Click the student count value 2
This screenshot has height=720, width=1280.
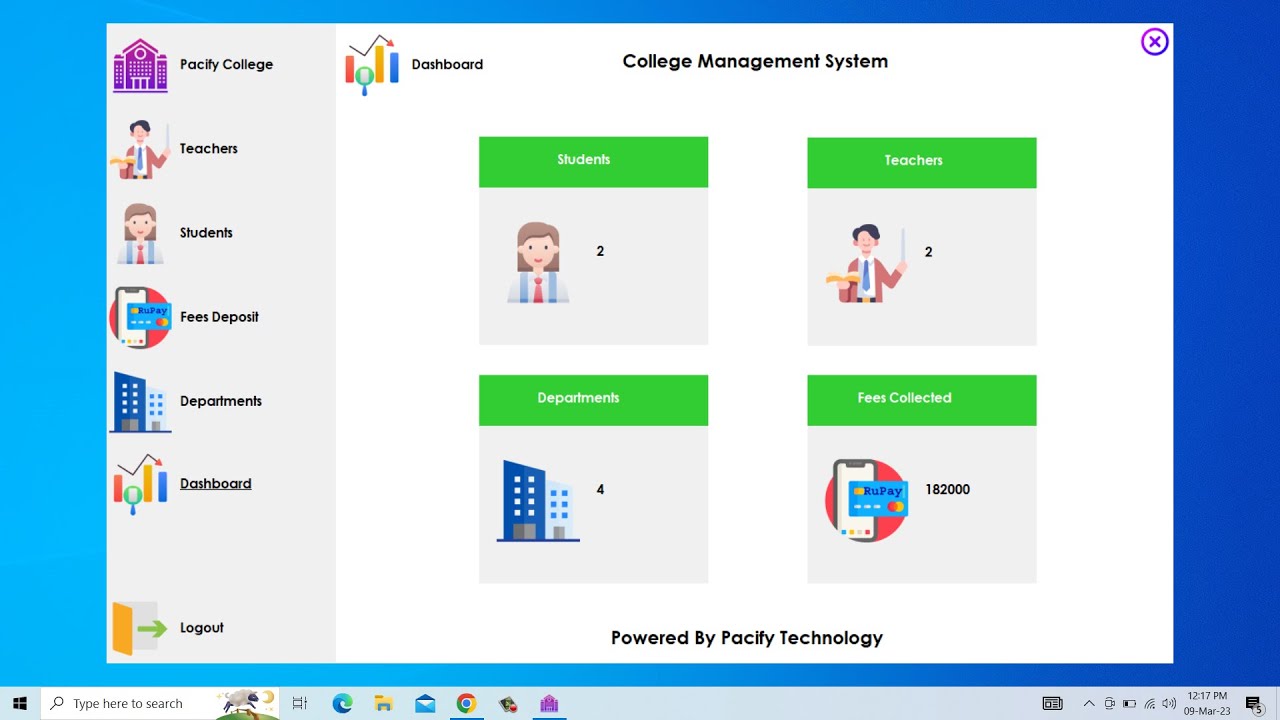(600, 251)
